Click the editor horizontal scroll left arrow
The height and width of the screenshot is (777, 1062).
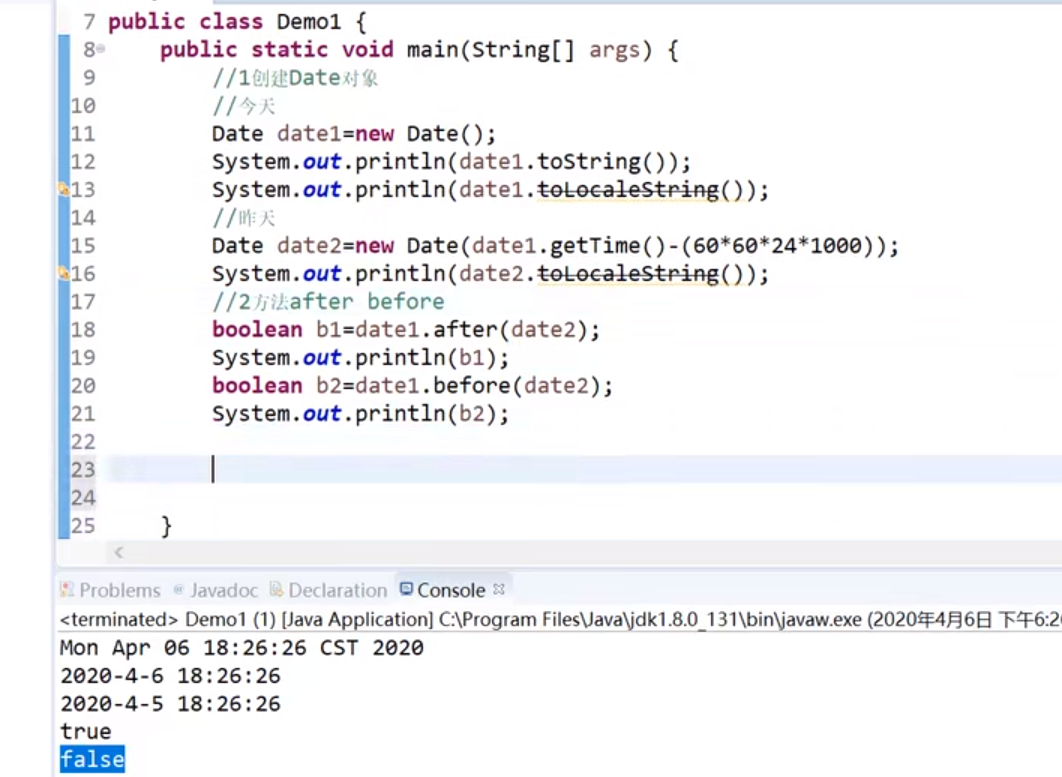(119, 552)
